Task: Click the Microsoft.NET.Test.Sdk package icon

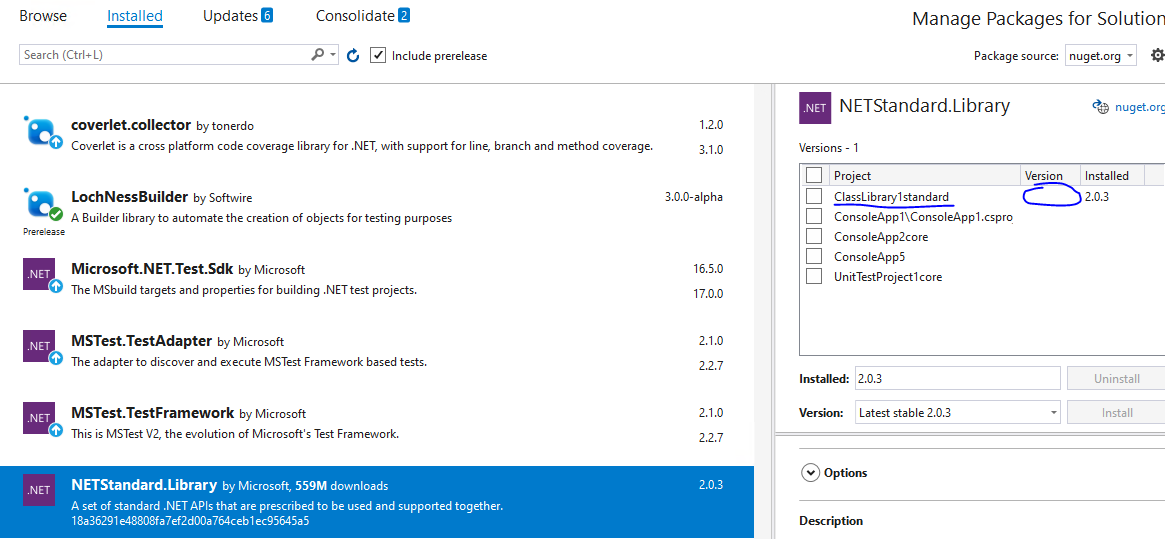Action: [41, 276]
